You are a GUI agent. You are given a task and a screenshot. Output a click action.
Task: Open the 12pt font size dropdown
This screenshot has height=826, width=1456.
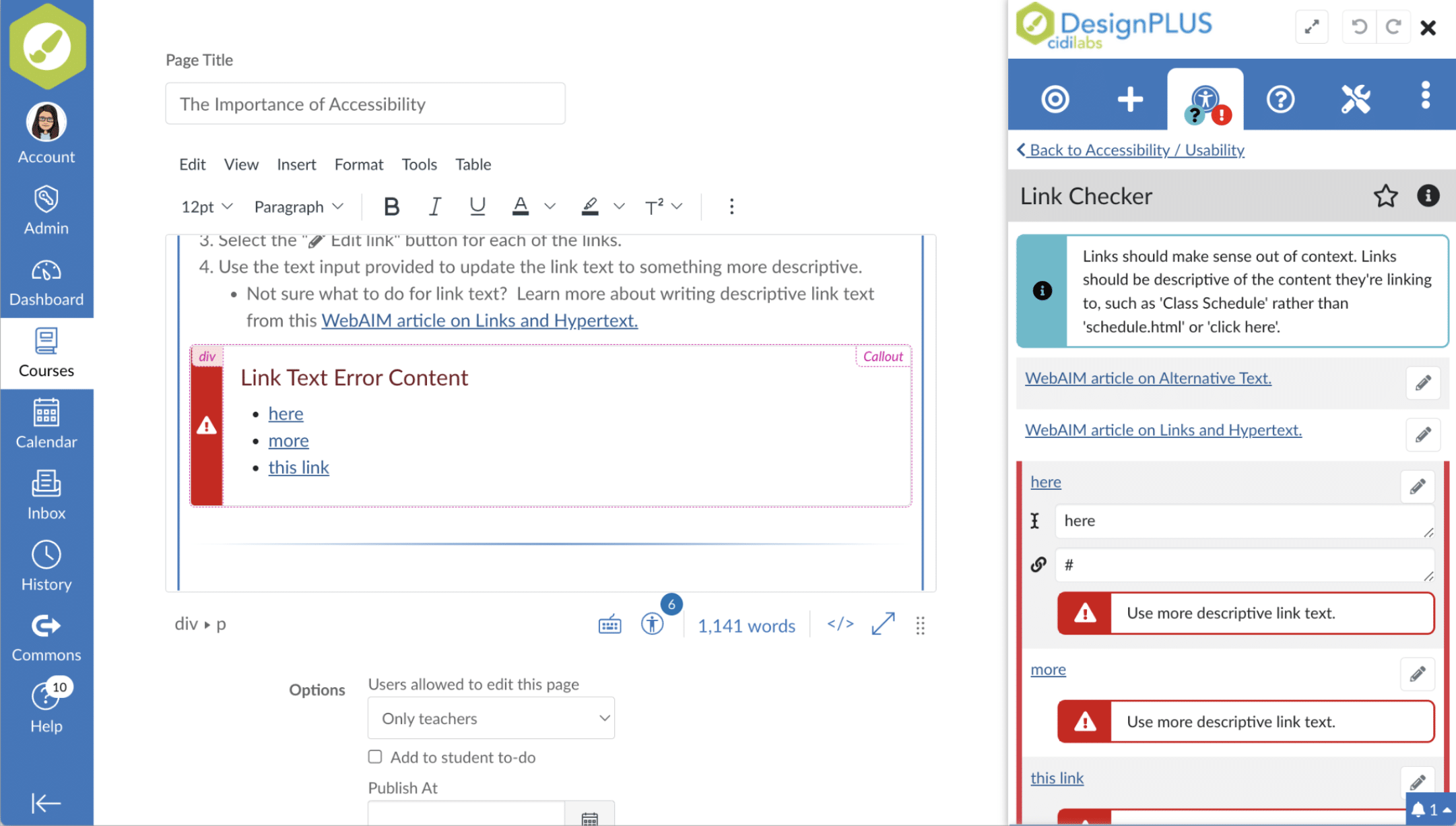[206, 207]
